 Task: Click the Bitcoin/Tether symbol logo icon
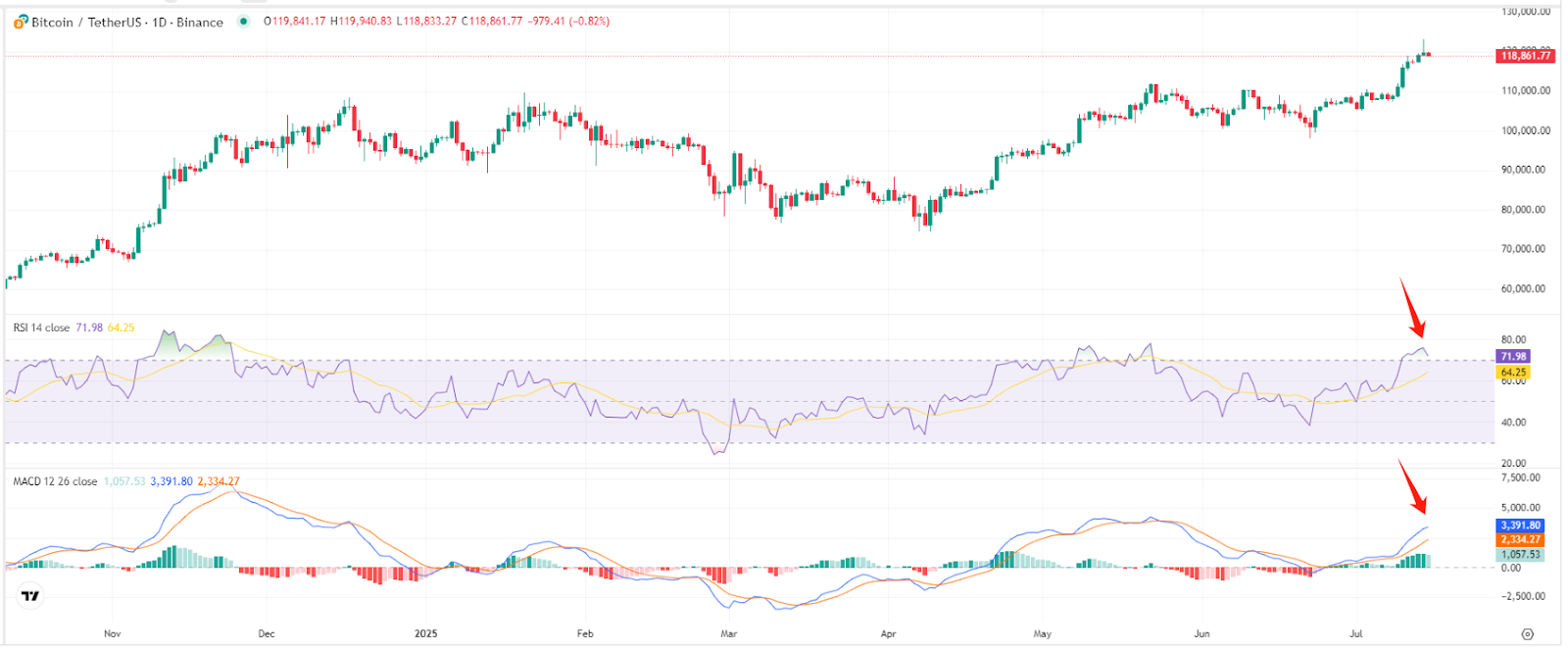click(21, 22)
